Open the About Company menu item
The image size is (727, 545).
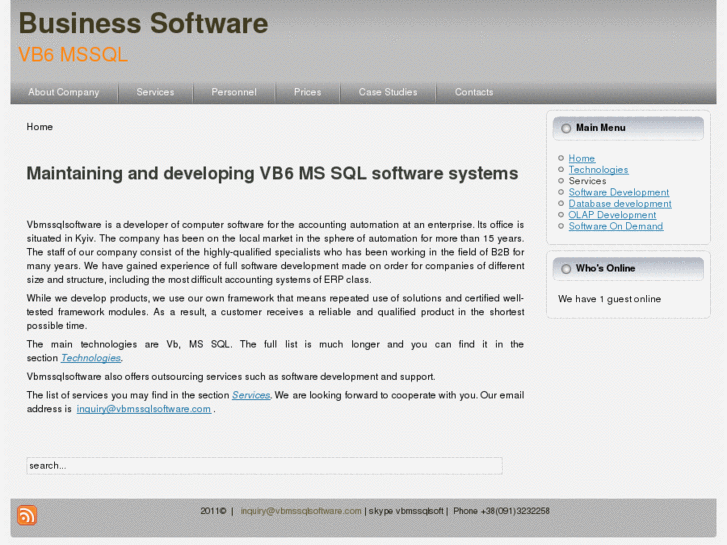click(x=64, y=92)
